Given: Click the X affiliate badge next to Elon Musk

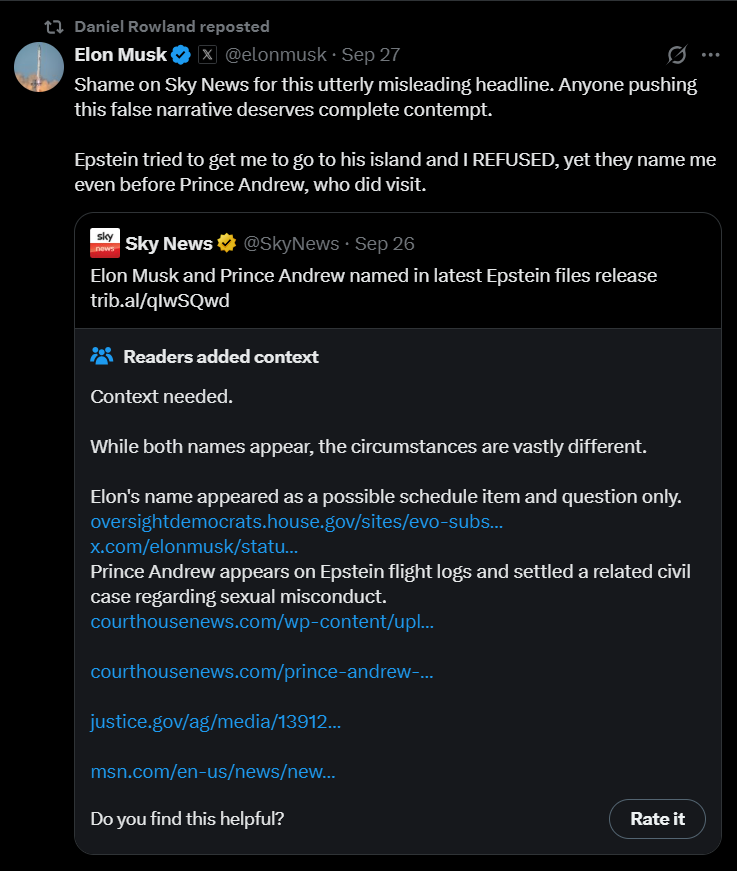Looking at the screenshot, I should point(207,54).
